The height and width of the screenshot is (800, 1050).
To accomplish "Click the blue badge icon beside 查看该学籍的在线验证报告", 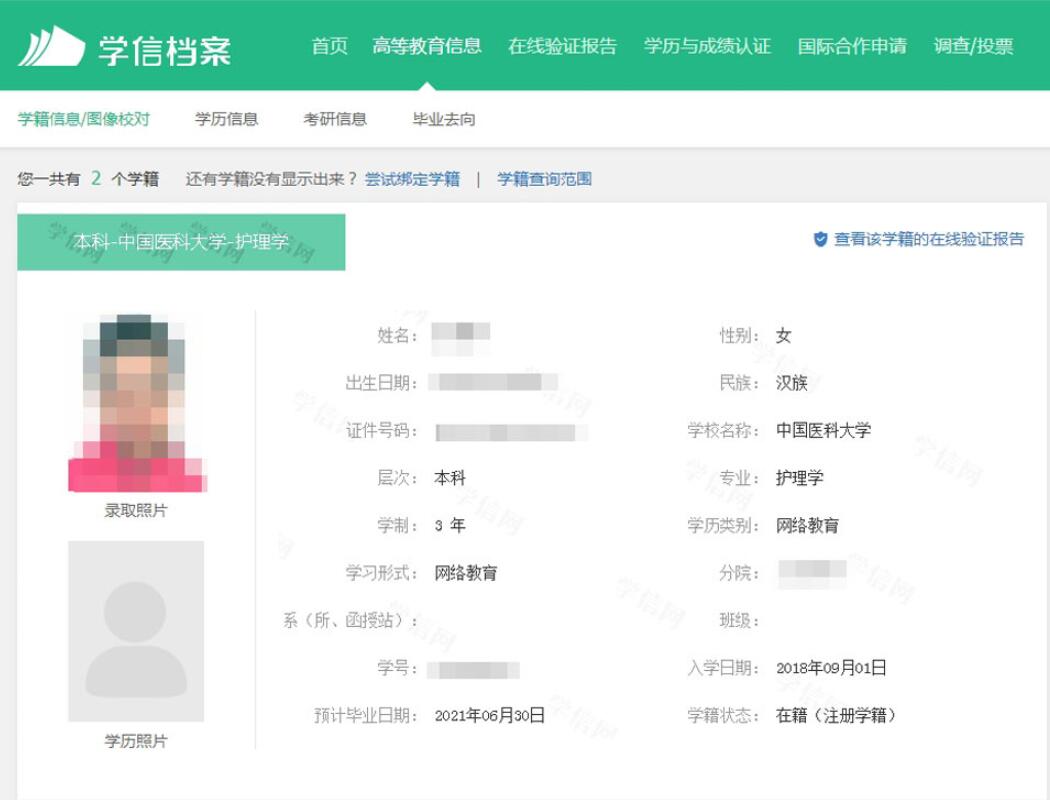I will (x=821, y=238).
